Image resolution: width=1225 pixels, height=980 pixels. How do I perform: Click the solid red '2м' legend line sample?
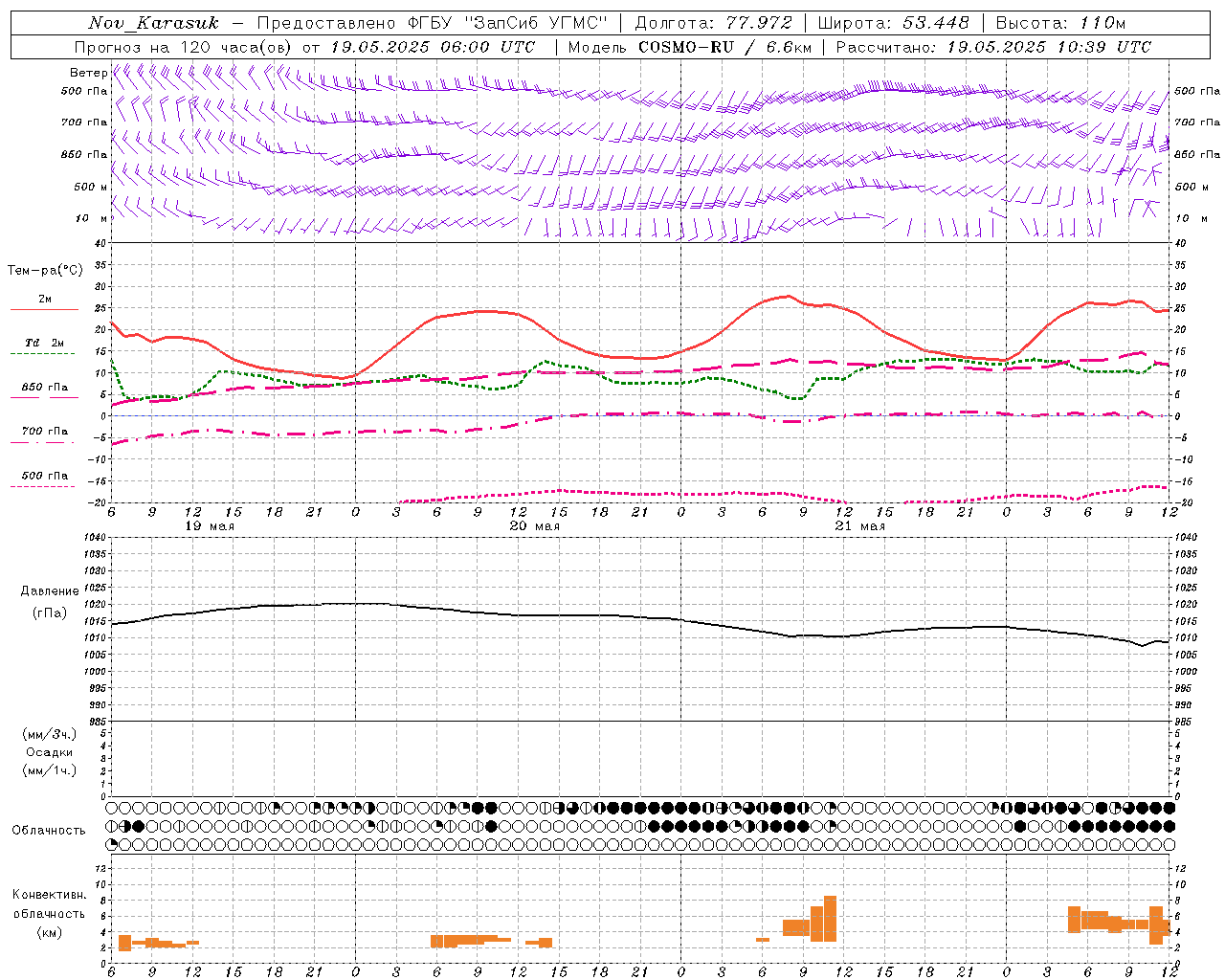pyautogui.click(x=44, y=310)
